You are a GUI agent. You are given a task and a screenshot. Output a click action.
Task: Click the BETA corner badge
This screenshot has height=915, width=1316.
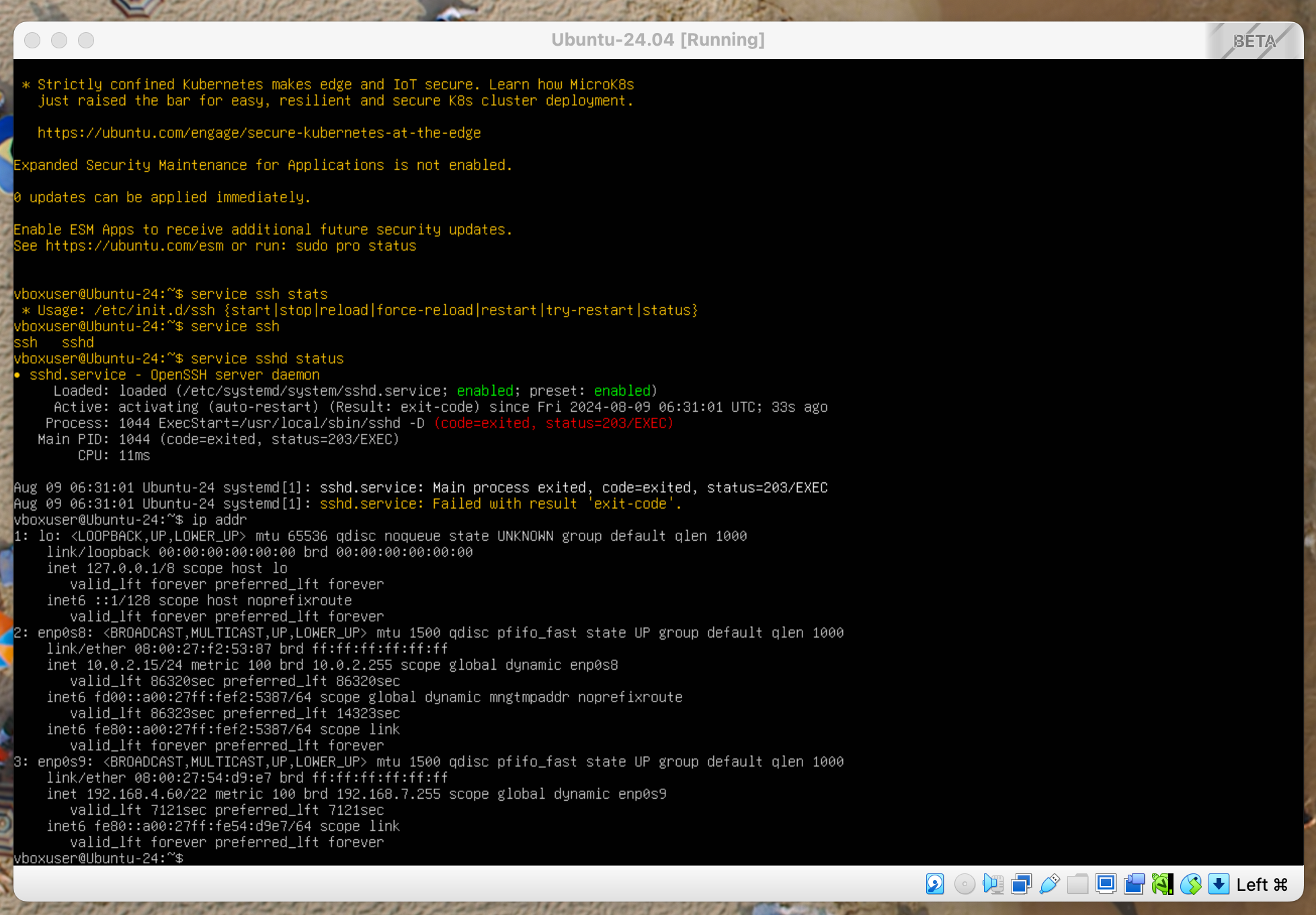click(1254, 41)
